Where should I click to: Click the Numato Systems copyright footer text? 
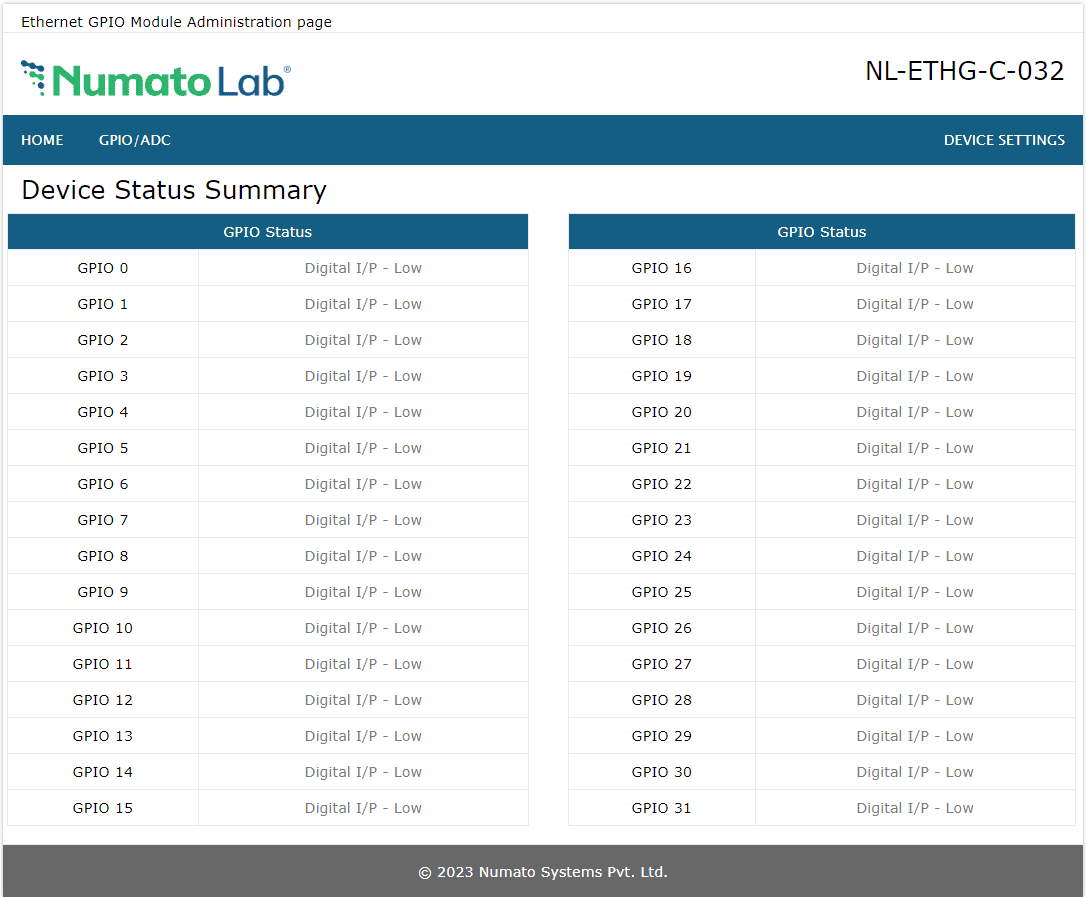click(x=543, y=872)
